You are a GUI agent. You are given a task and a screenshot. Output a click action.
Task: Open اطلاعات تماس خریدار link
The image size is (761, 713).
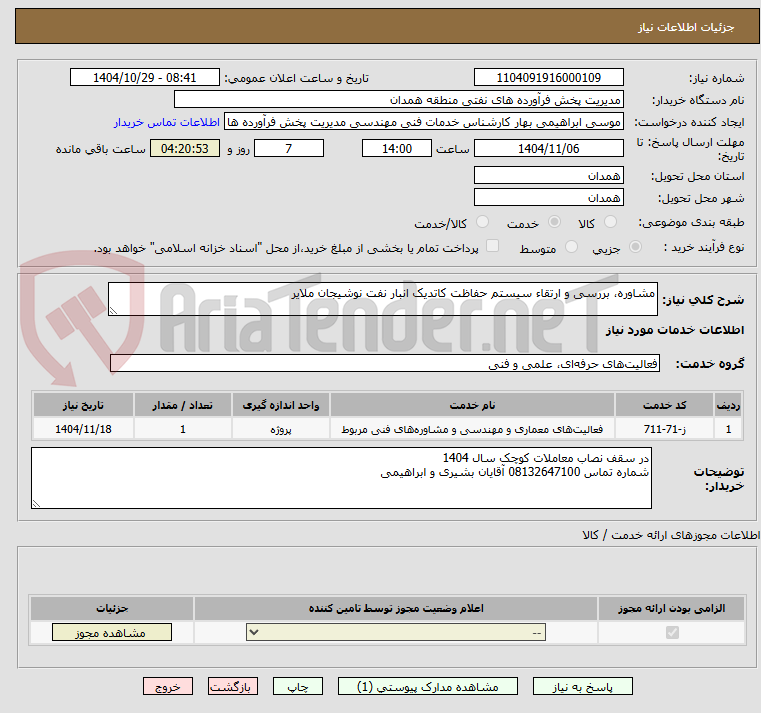[167, 122]
